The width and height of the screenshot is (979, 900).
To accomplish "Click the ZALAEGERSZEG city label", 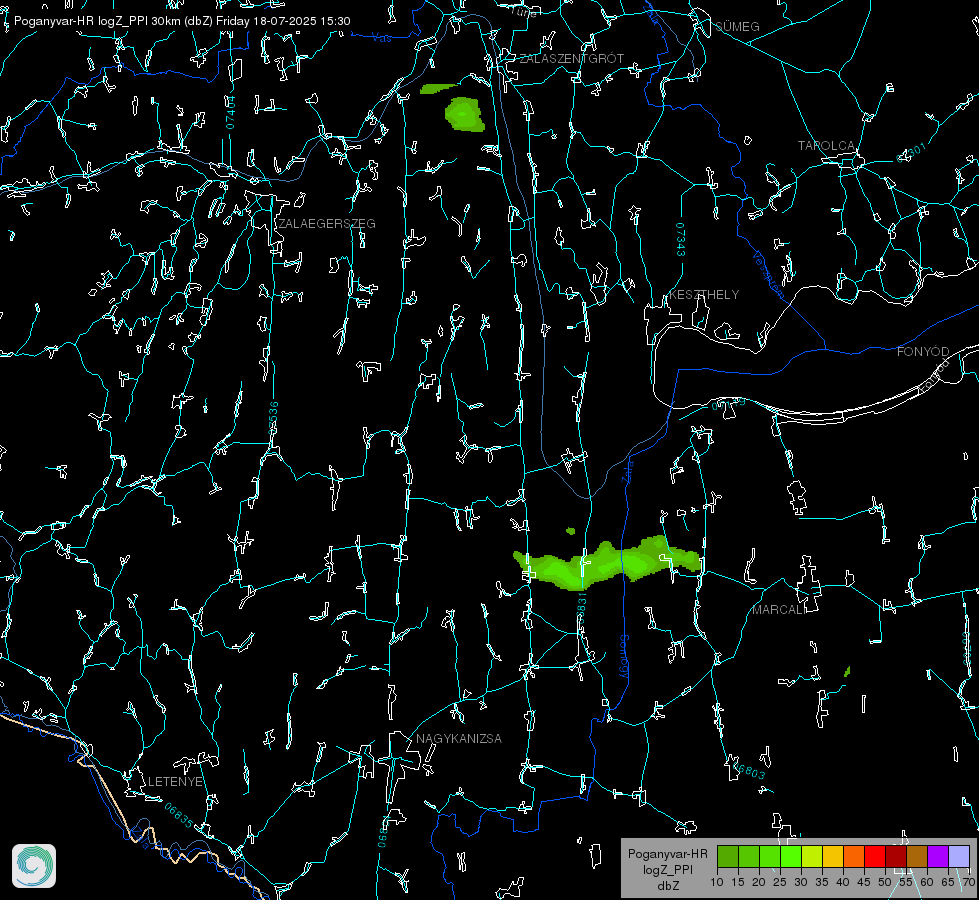I will click(327, 224).
